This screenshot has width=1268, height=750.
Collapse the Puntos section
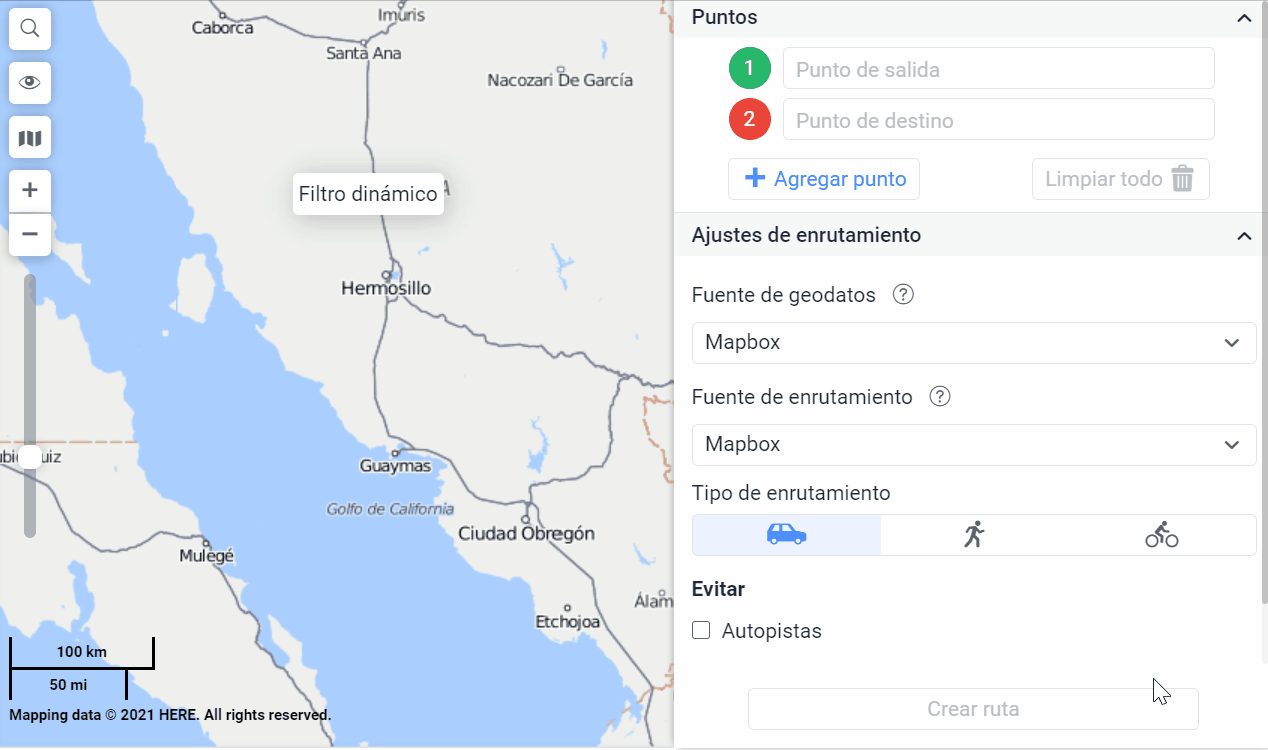[x=1244, y=18]
